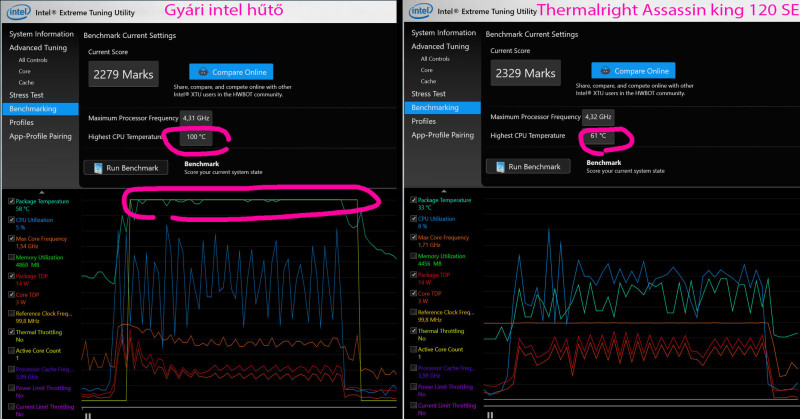This screenshot has height=419, width=800.
Task: Enable Current Limit Throttling checkbox in right window
Action: pos(413,406)
